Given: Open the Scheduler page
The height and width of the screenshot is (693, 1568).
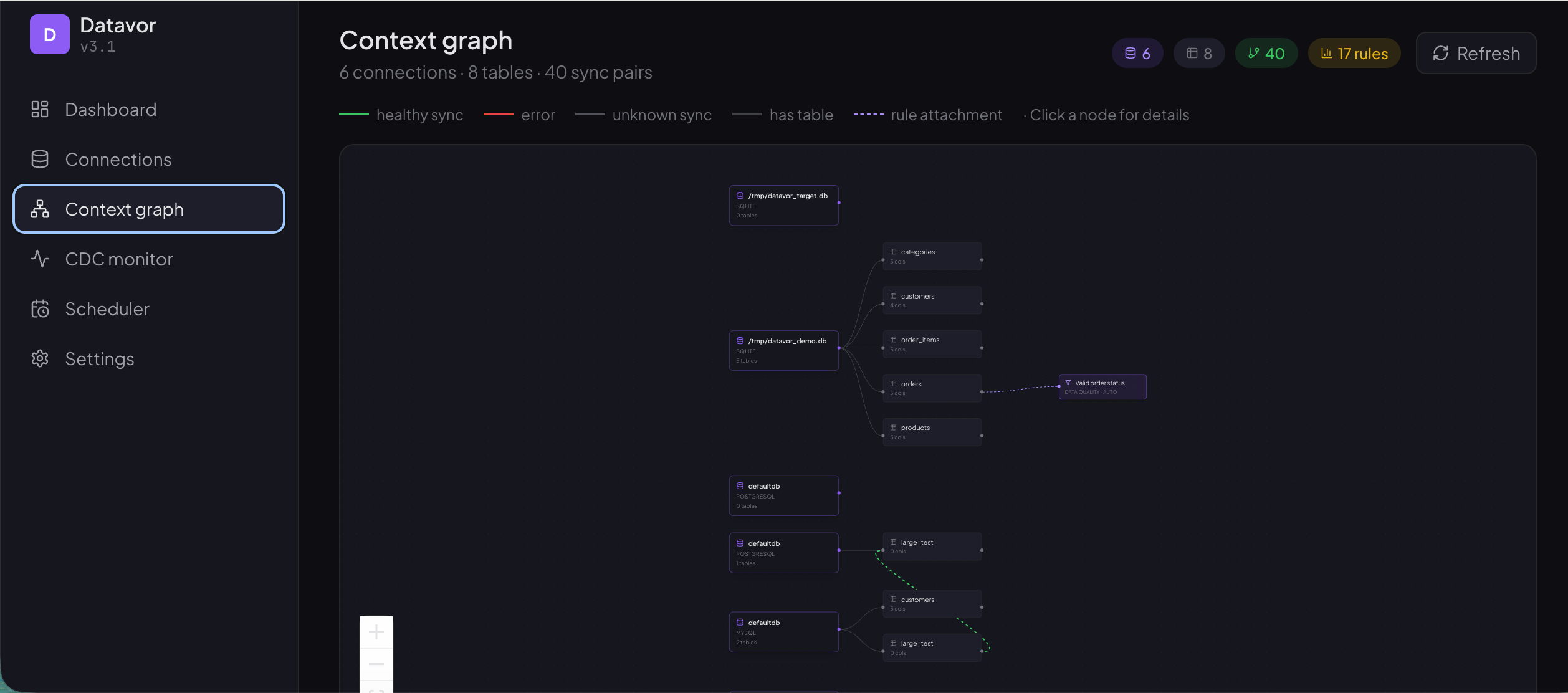Looking at the screenshot, I should point(149,309).
